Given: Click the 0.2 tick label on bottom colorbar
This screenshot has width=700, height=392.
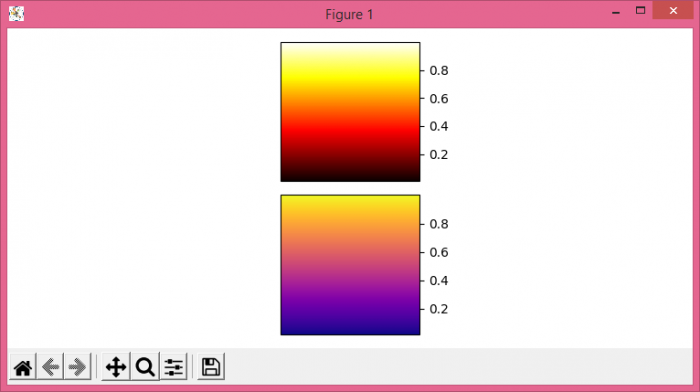Looking at the screenshot, I should tap(439, 309).
